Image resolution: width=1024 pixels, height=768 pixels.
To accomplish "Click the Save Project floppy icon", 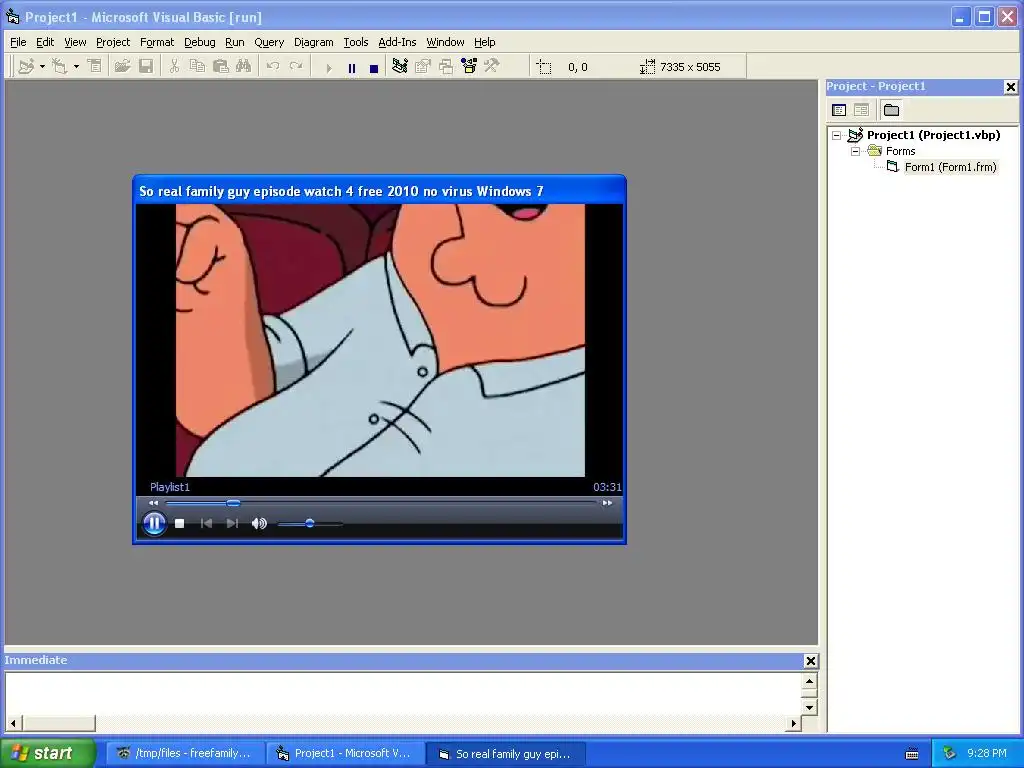I will pyautogui.click(x=146, y=67).
